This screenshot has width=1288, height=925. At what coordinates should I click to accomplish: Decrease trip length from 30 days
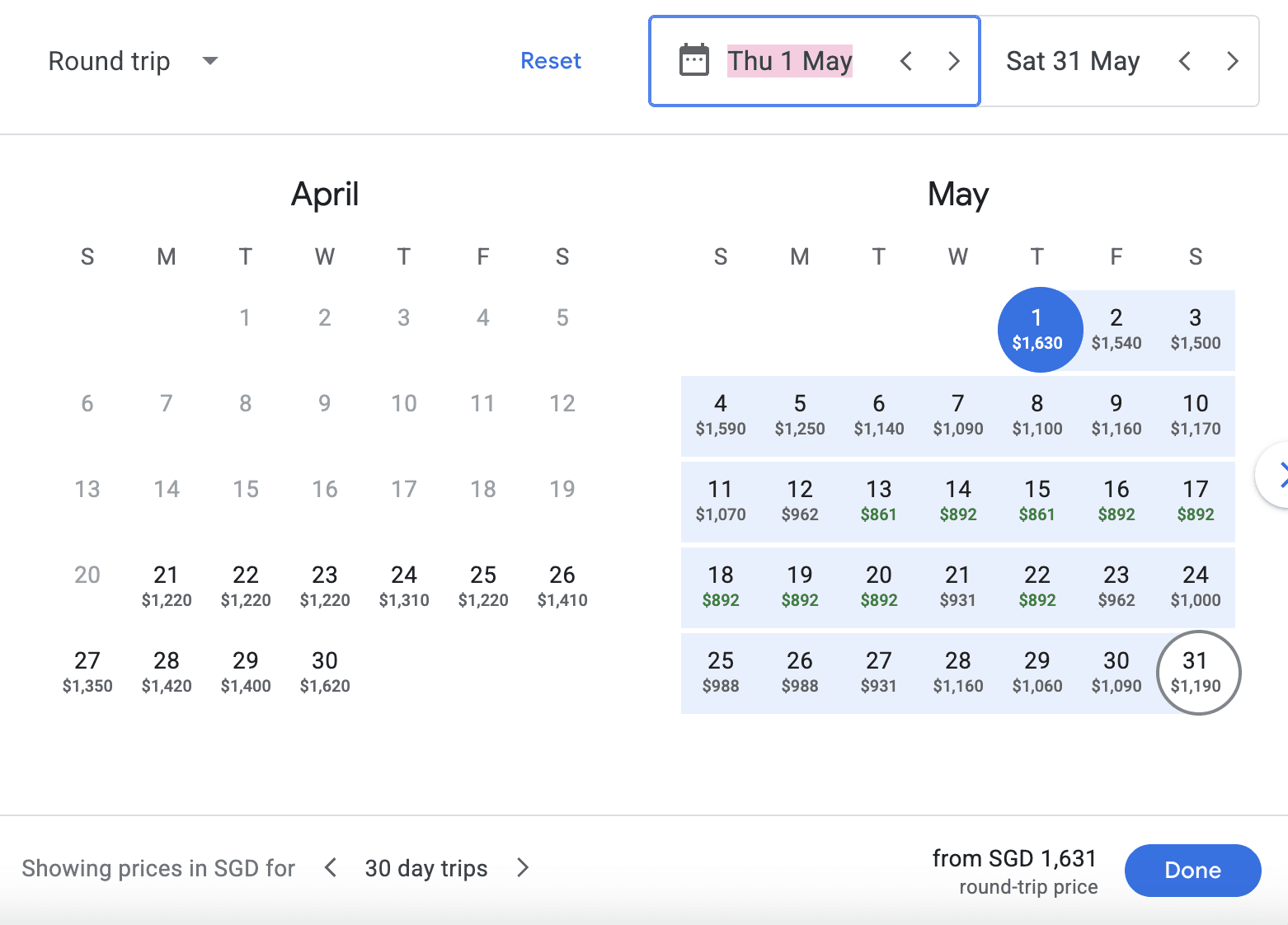tap(331, 867)
